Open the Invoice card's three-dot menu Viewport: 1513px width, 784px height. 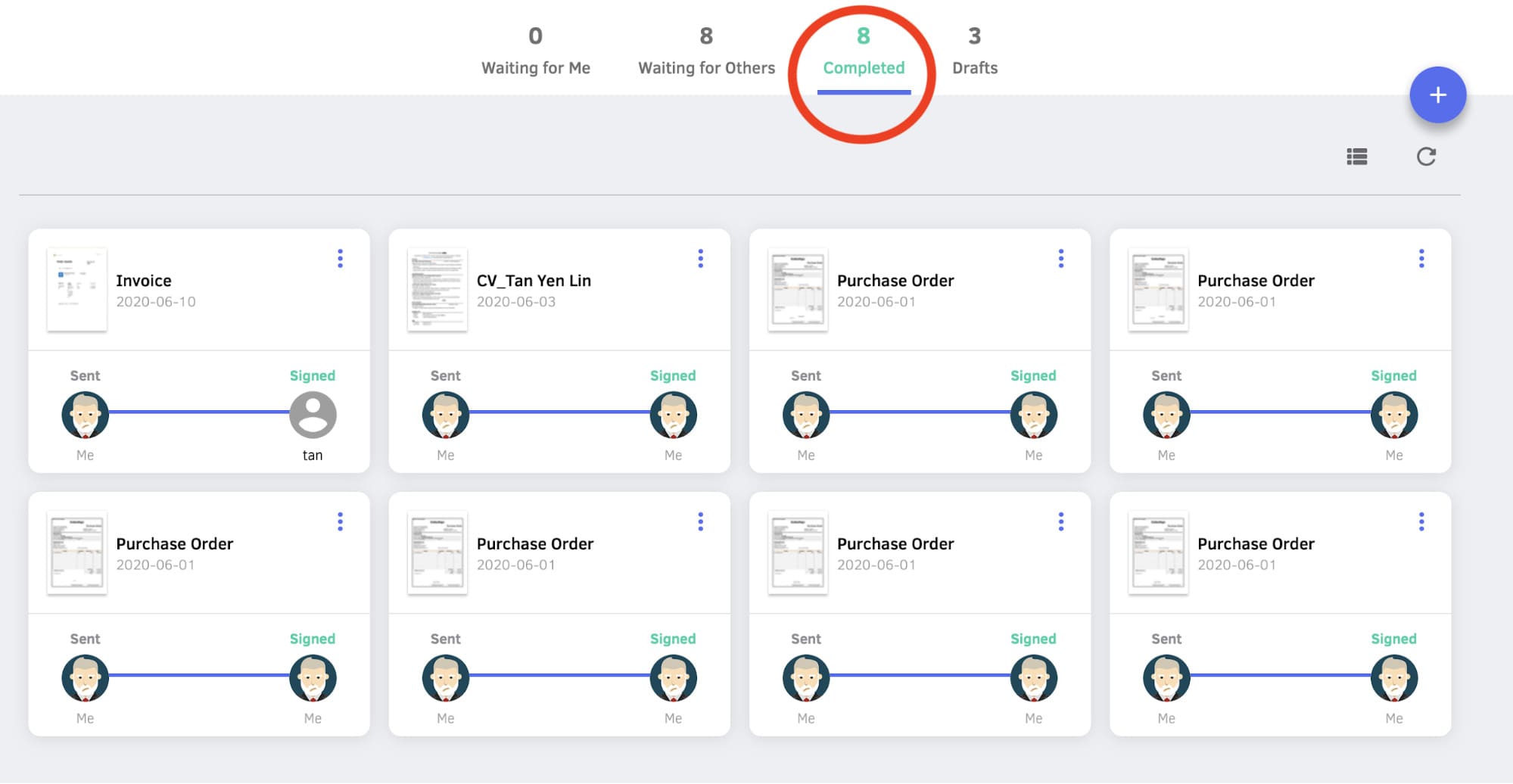pos(340,259)
